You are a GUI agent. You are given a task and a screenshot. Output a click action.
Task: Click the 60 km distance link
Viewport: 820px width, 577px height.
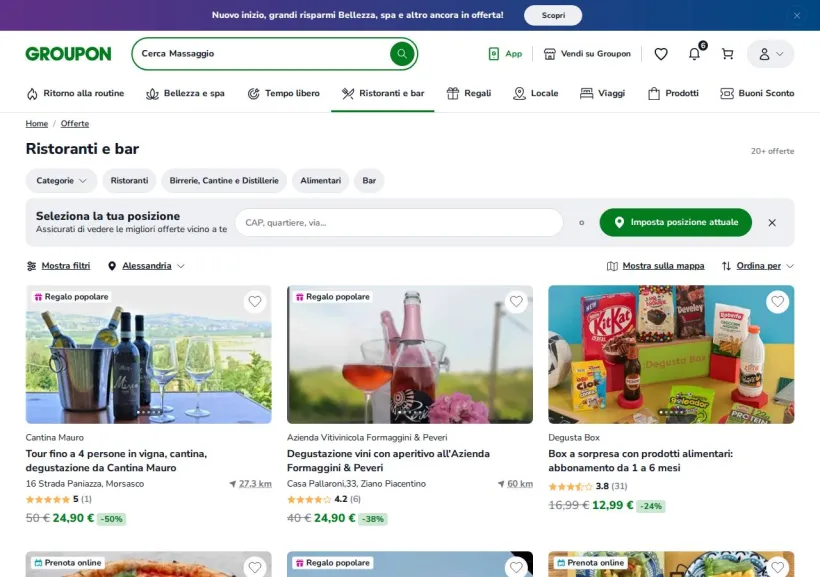[x=520, y=484]
